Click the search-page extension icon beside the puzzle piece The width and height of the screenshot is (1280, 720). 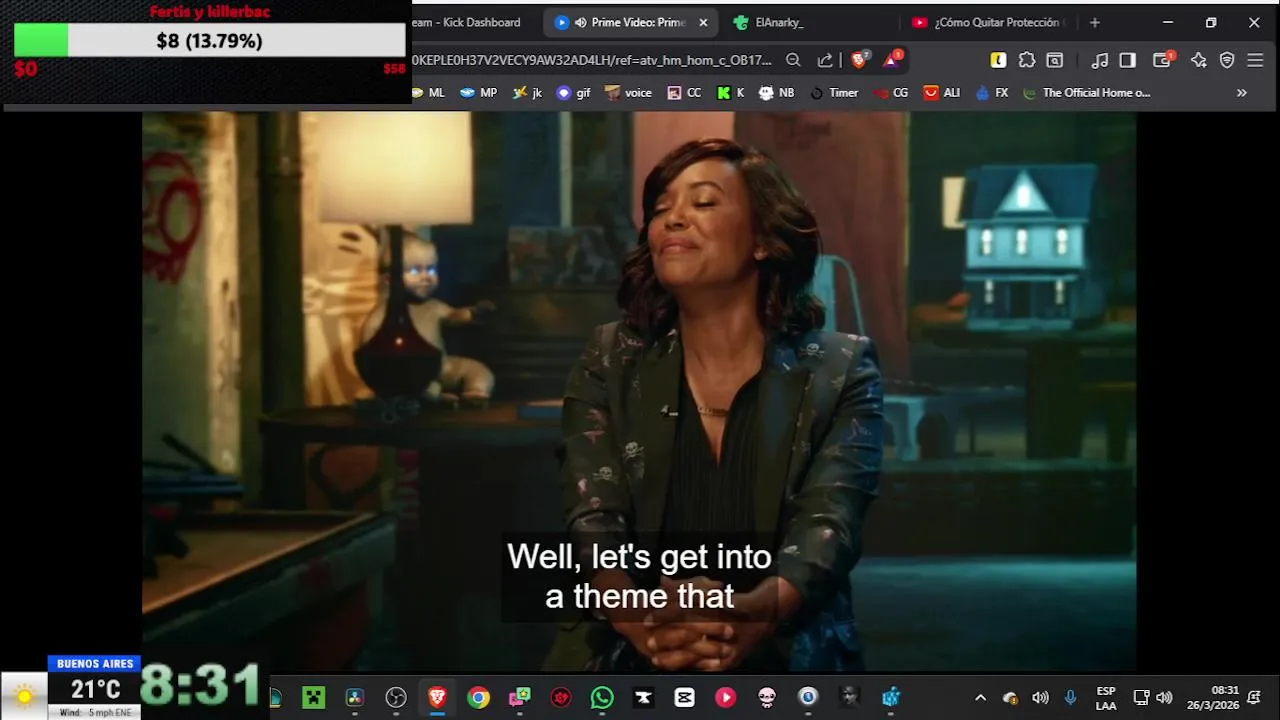click(x=1055, y=60)
